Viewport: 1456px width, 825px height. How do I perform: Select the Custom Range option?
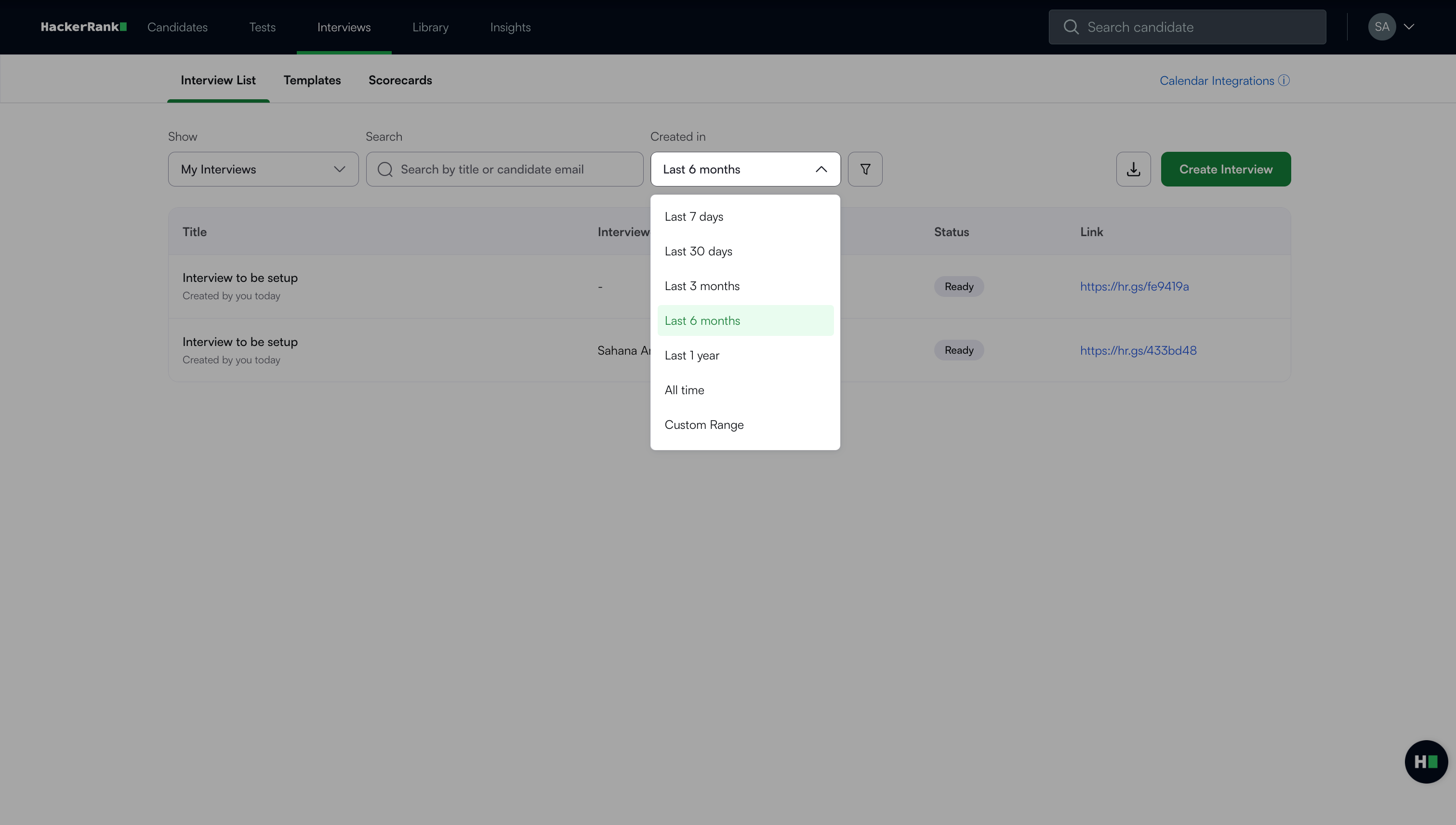[x=703, y=425]
